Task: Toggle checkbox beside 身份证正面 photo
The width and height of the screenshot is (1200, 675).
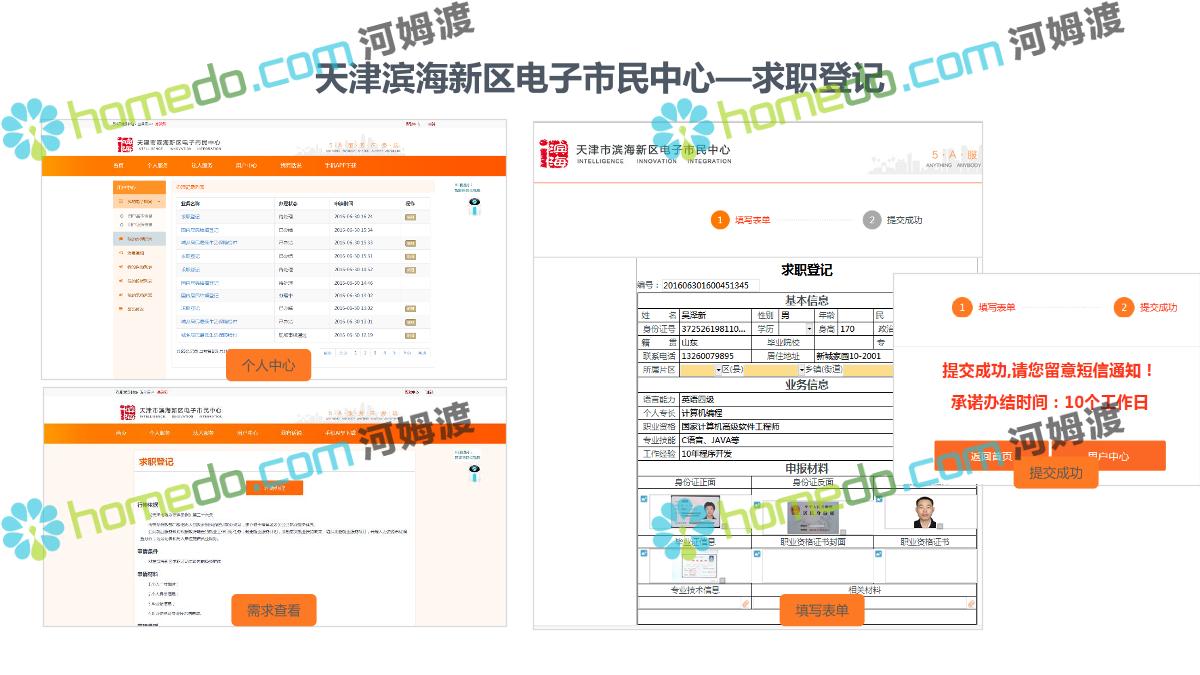Action: coord(643,499)
